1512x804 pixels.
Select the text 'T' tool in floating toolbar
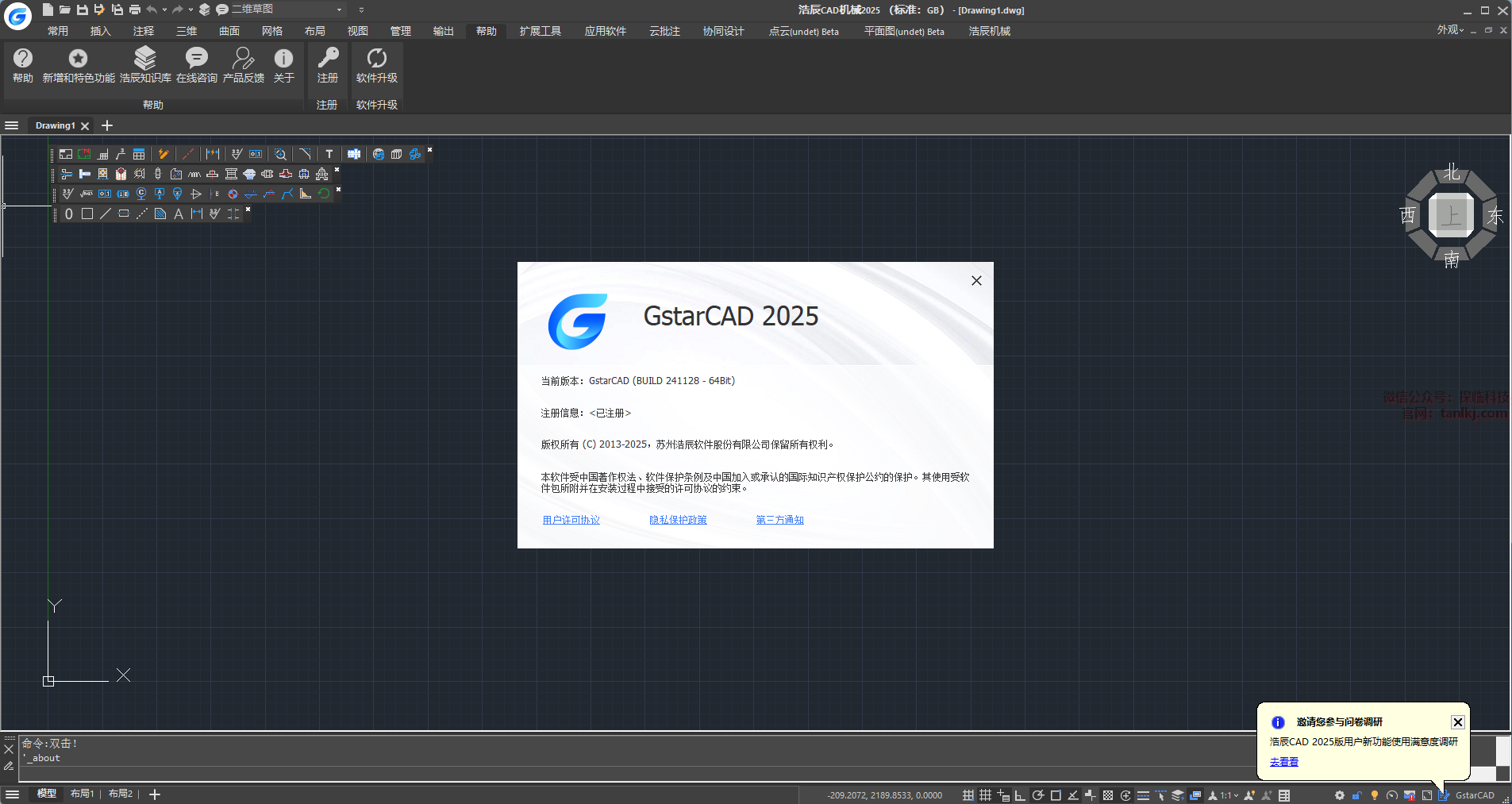pyautogui.click(x=329, y=154)
